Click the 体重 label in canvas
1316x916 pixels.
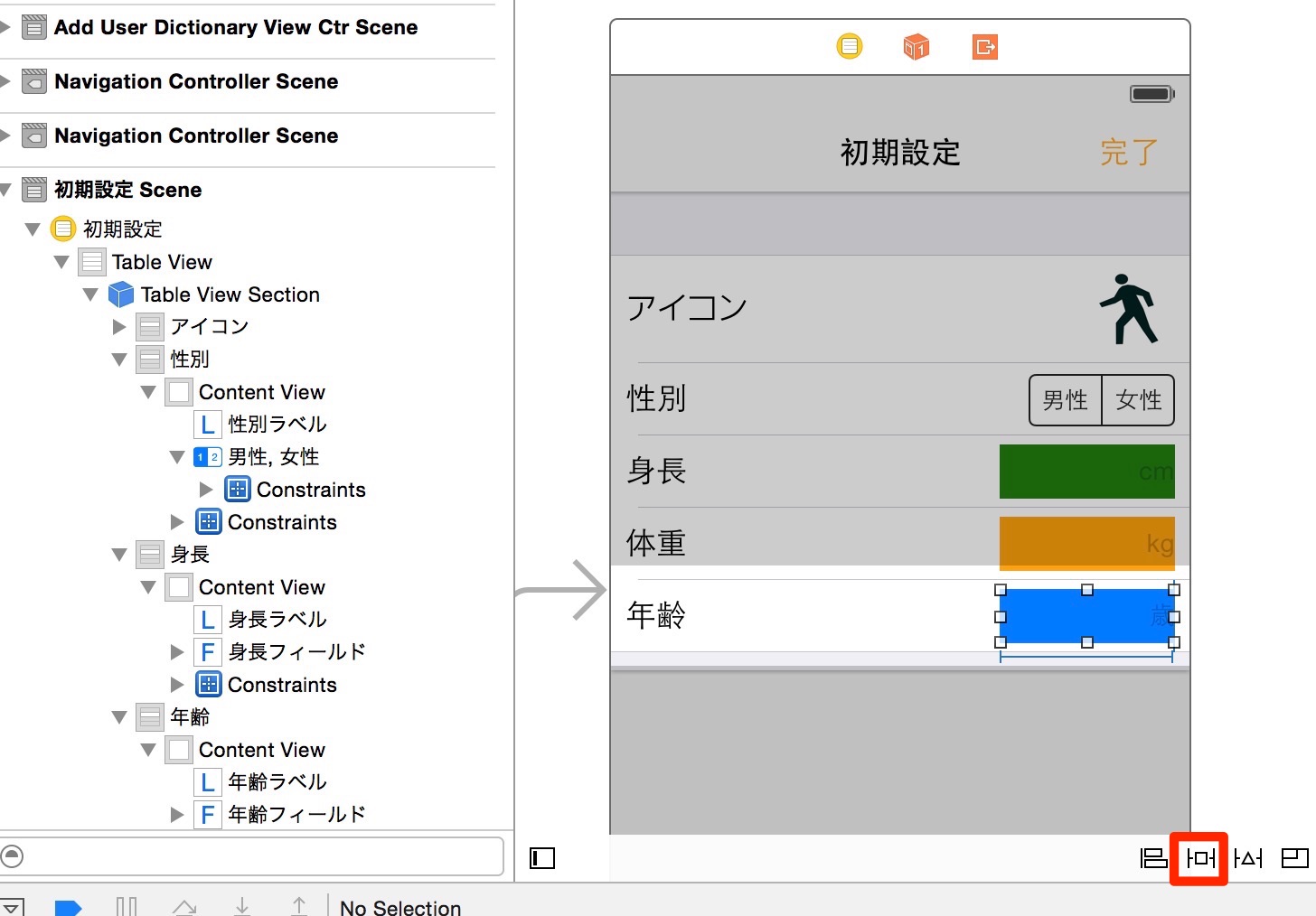tap(657, 543)
